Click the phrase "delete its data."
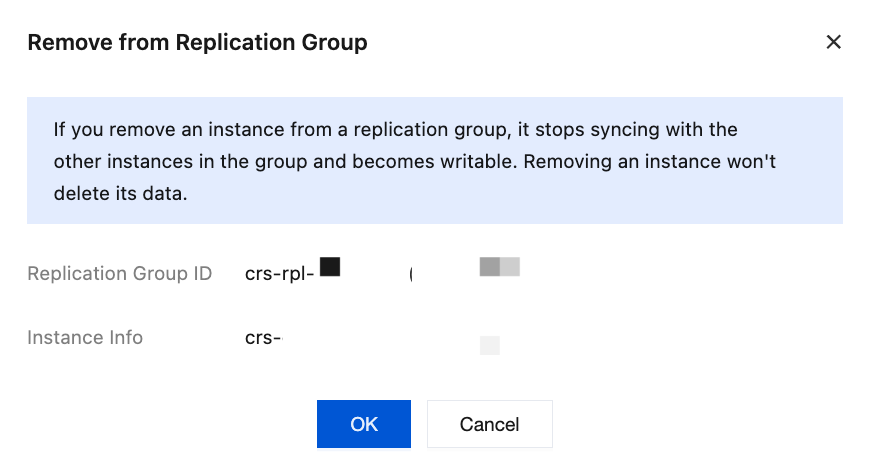 120,194
